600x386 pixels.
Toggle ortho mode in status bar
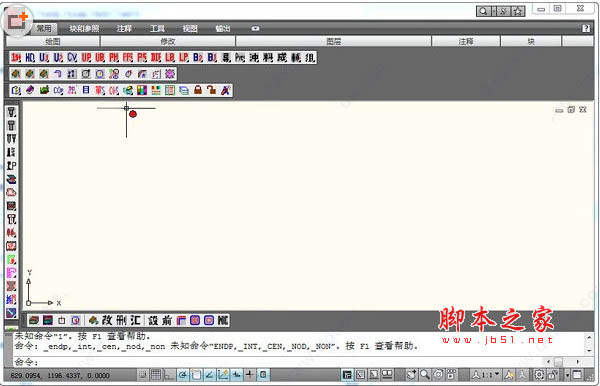point(169,375)
